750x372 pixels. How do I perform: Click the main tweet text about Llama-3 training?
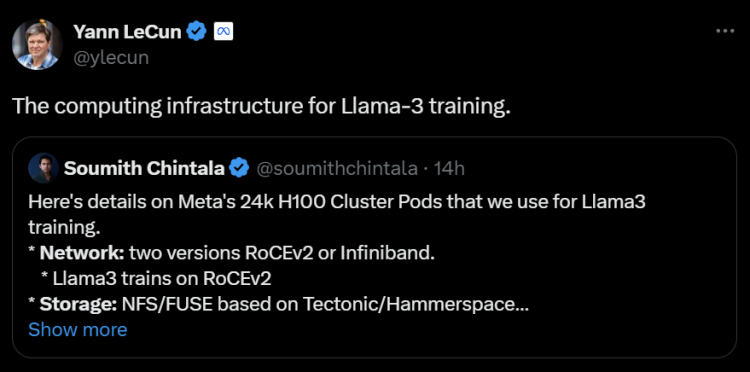(261, 106)
